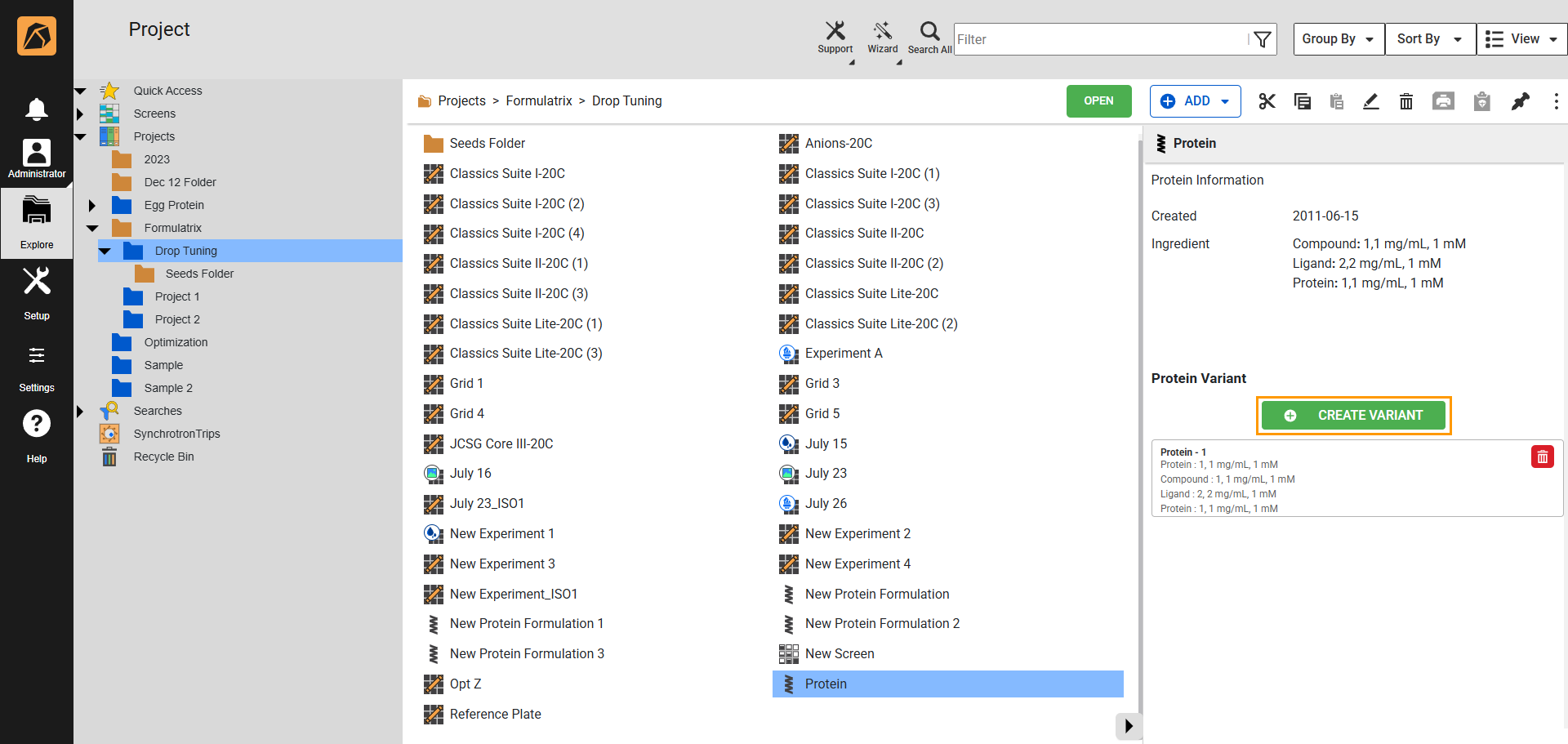Click the Print icon in toolbar
Viewport: 1568px width, 744px height.
click(x=1443, y=101)
